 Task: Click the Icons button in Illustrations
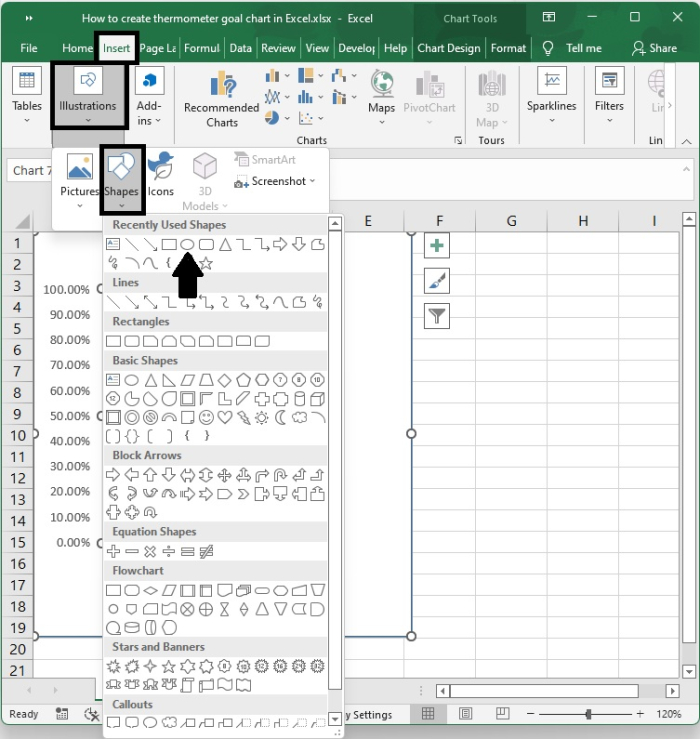click(161, 174)
